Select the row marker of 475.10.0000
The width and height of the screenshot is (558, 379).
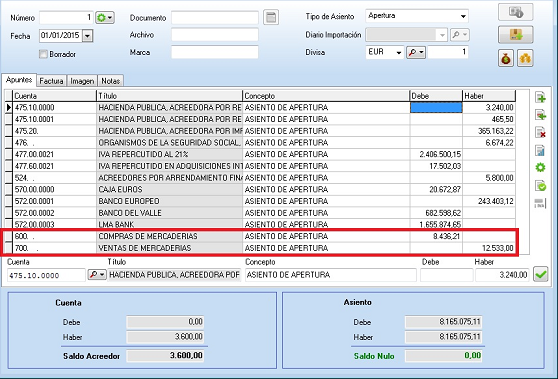9,107
